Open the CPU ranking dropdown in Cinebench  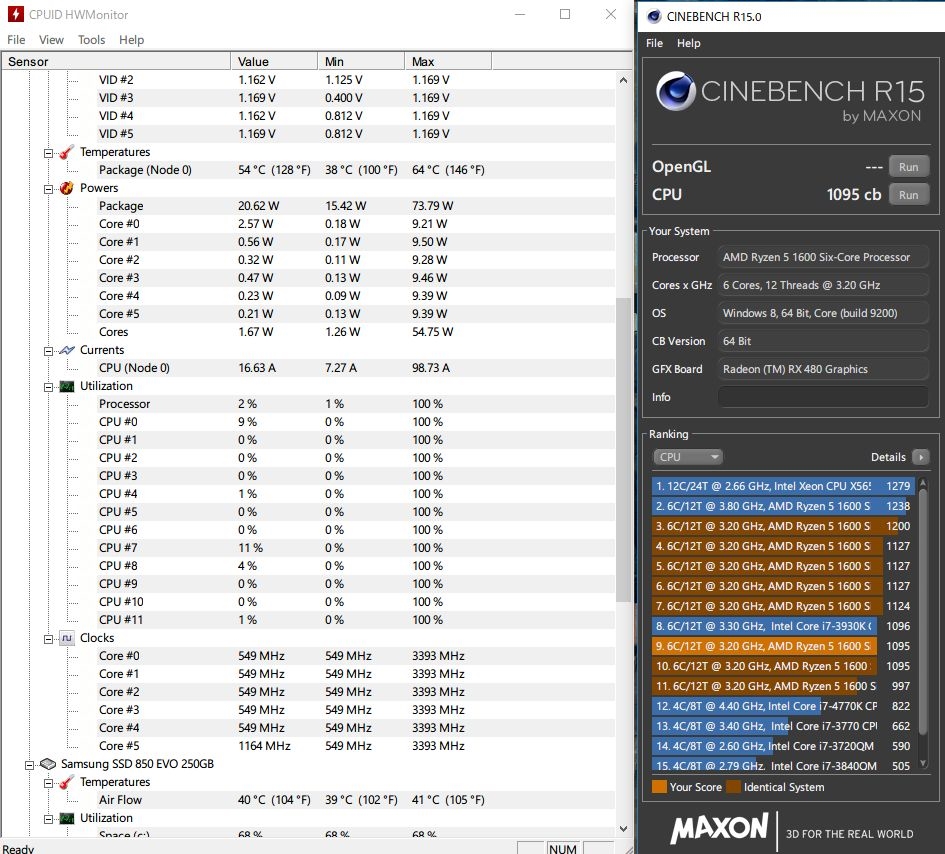click(688, 457)
